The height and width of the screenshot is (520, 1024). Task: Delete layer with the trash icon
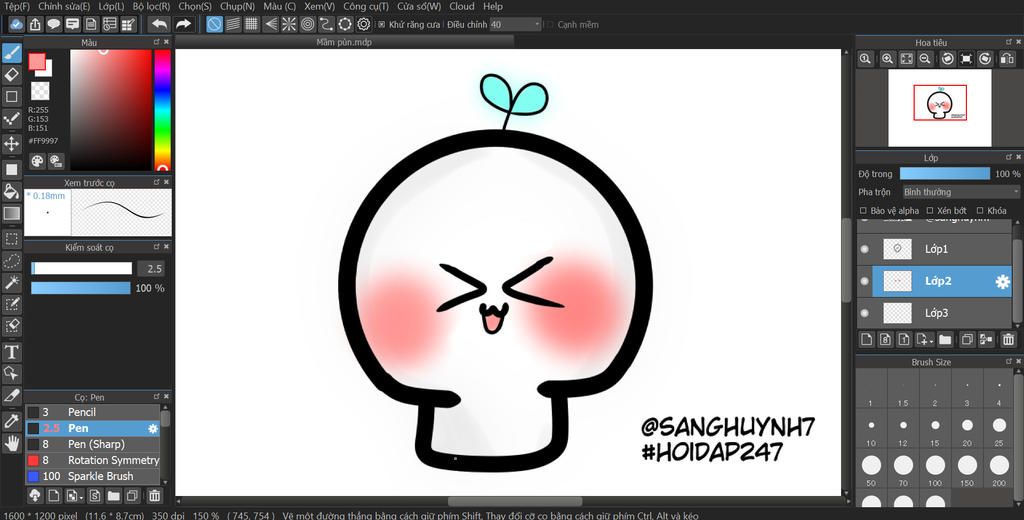[1008, 339]
